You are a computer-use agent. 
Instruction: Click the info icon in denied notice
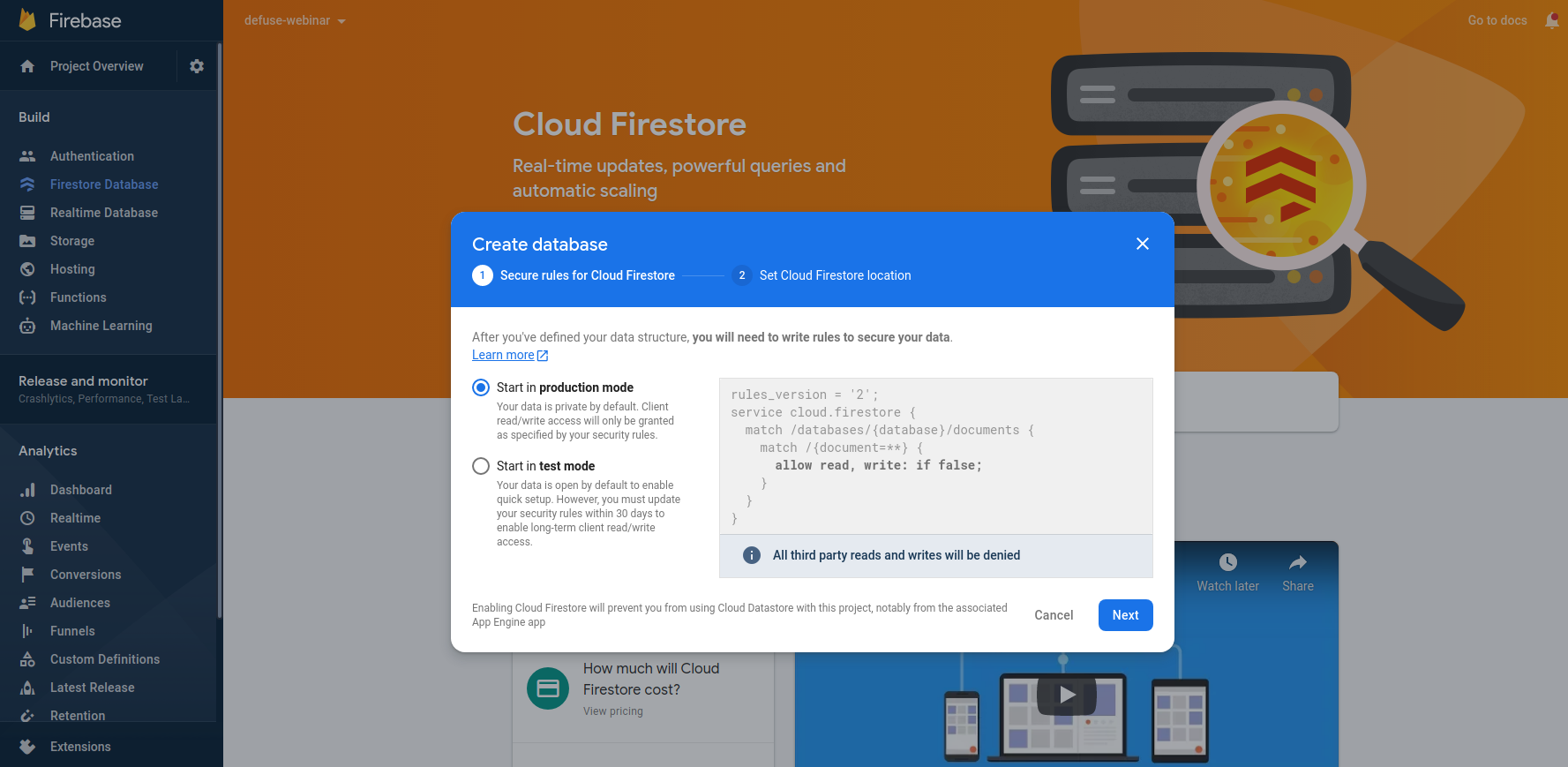click(x=751, y=555)
